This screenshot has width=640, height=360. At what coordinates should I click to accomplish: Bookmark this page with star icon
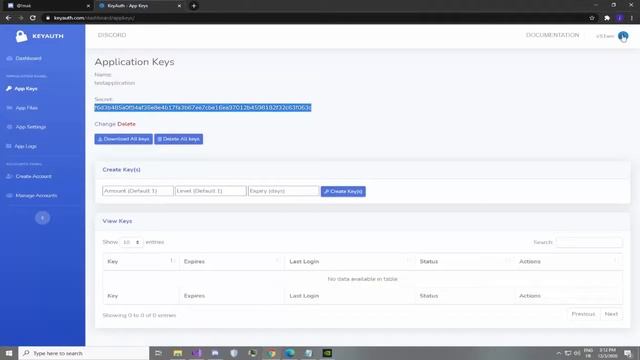coord(592,18)
